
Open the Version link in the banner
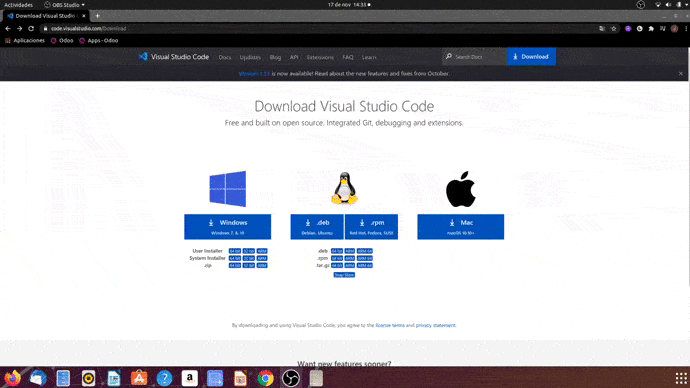tap(254, 73)
